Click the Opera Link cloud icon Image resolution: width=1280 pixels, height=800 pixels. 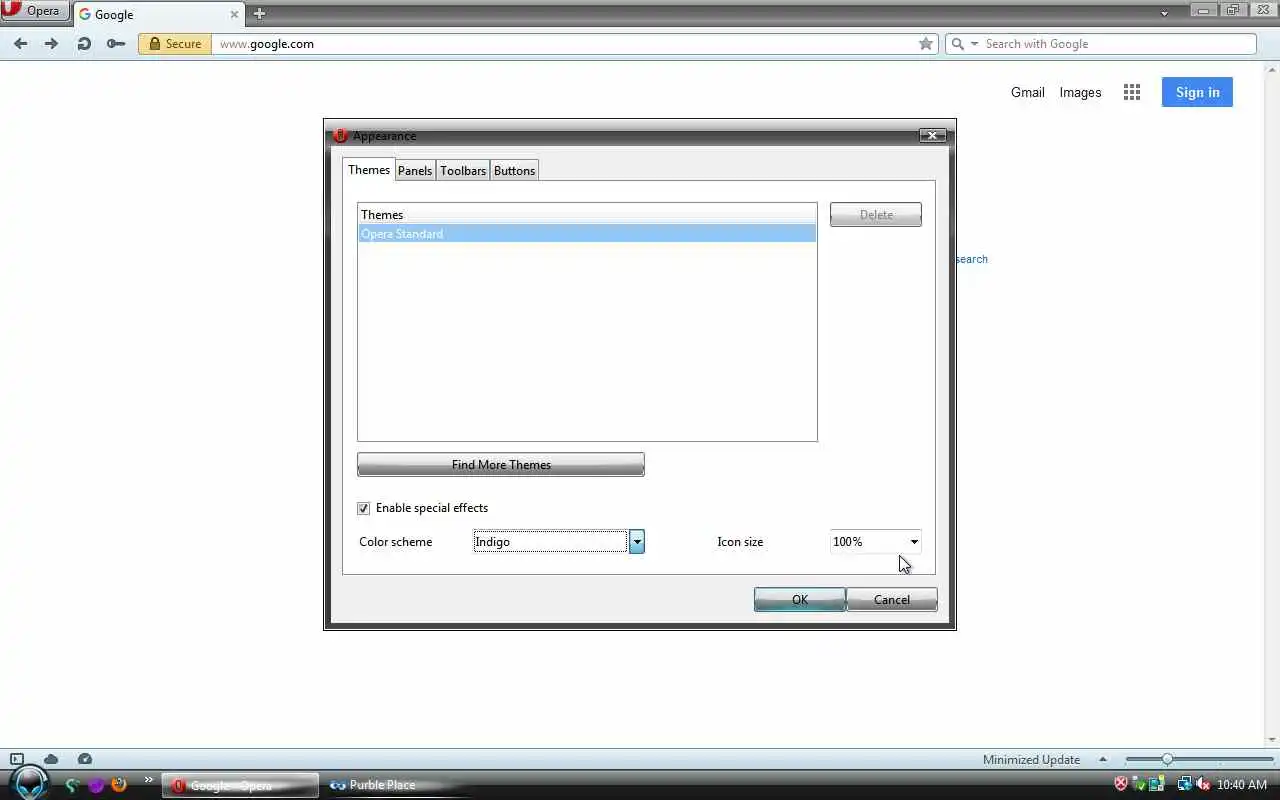51,759
